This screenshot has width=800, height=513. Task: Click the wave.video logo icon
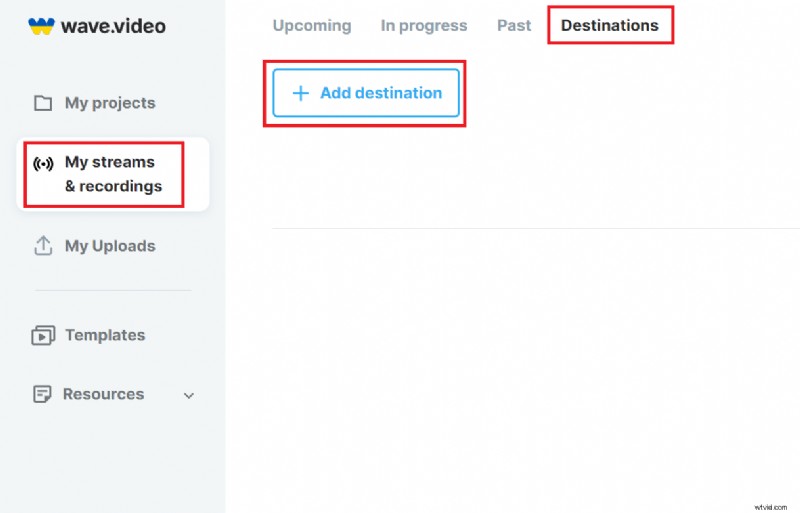coord(41,26)
